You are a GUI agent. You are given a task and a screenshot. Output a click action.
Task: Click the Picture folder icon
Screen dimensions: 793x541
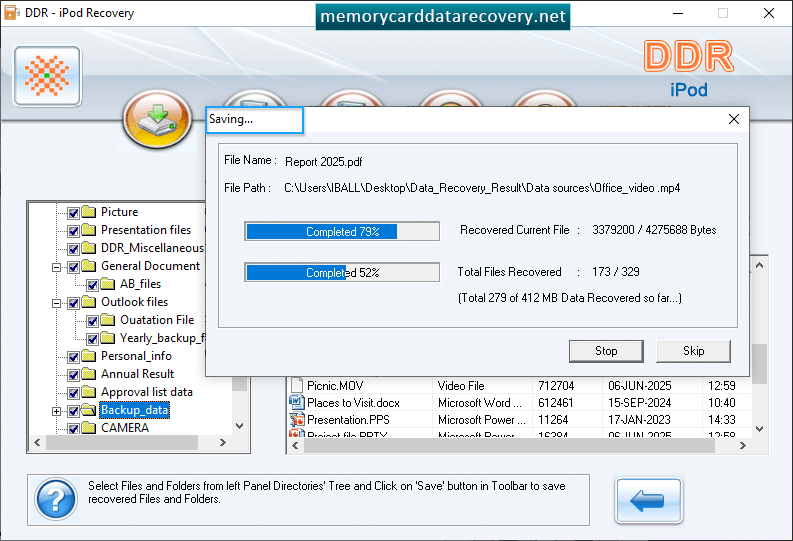click(89, 211)
